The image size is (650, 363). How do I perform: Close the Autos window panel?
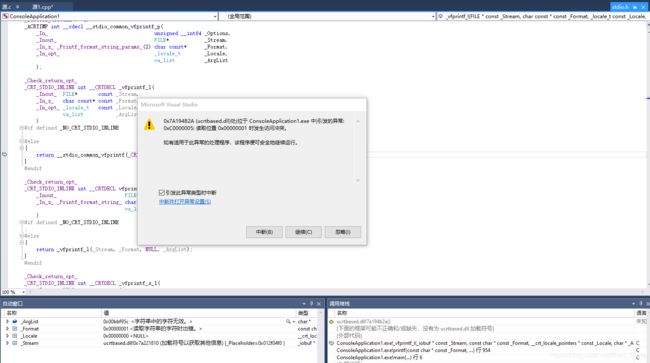click(x=319, y=304)
